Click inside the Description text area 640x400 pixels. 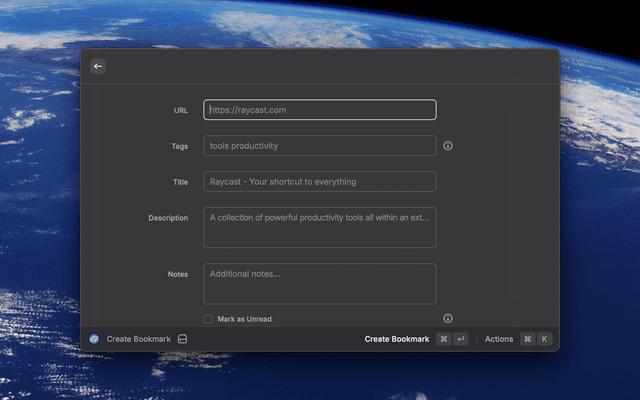(320, 227)
